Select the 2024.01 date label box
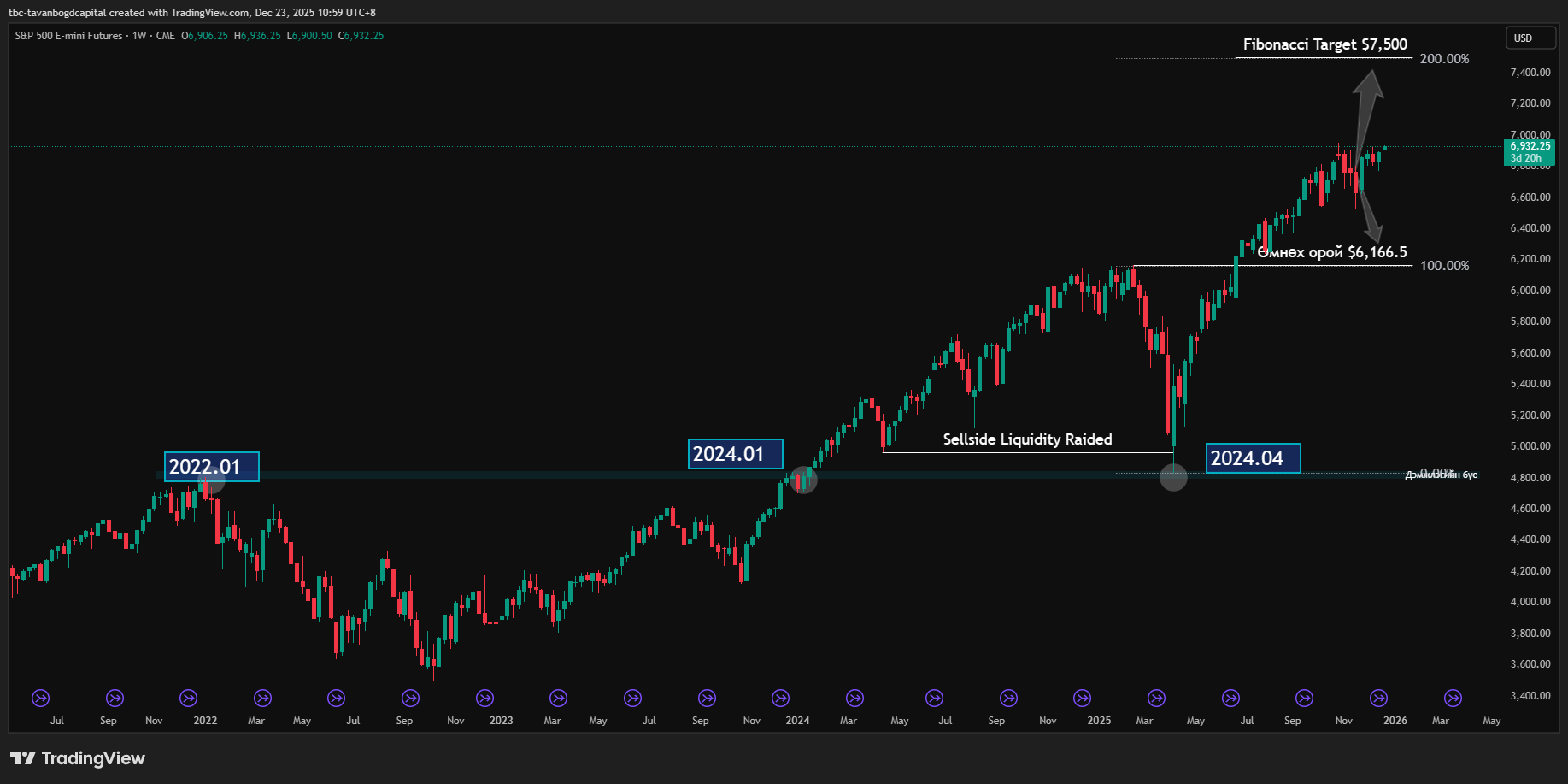The width and height of the screenshot is (1568, 784). pyautogui.click(x=735, y=454)
